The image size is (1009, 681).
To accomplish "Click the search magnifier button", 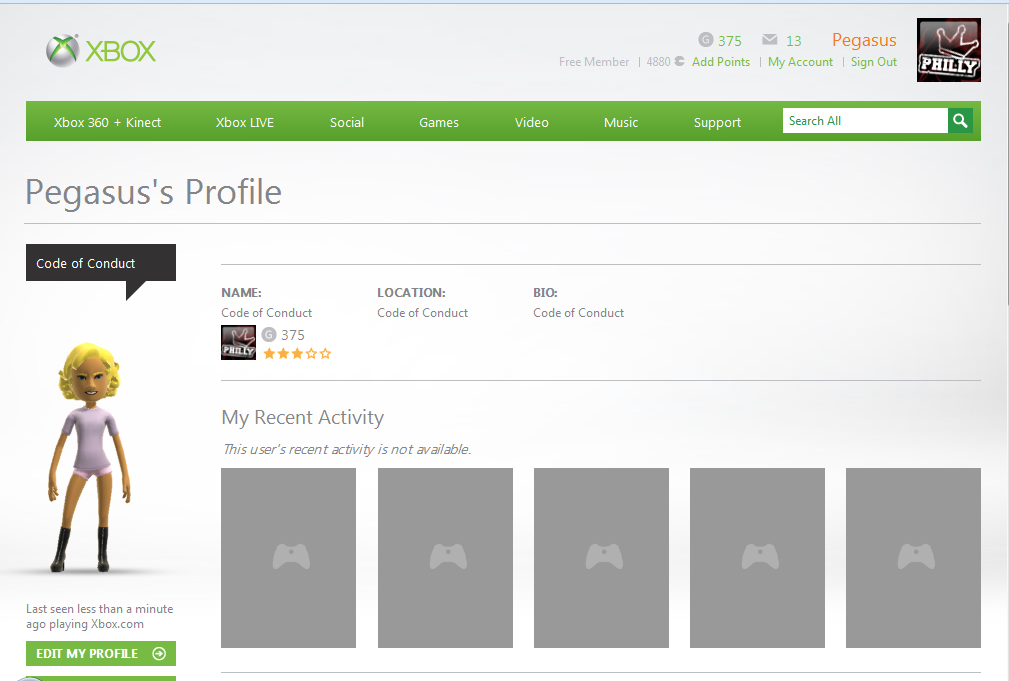I will click(x=960, y=121).
